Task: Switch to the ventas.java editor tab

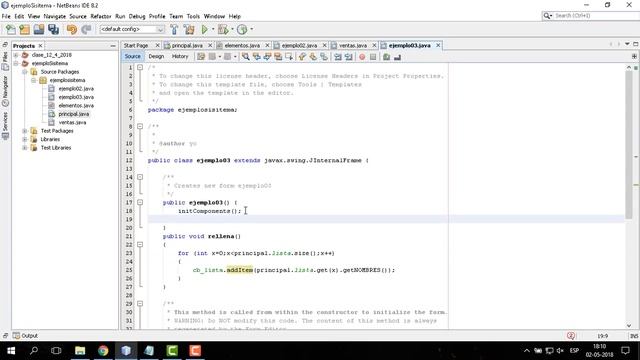Action: [353, 45]
